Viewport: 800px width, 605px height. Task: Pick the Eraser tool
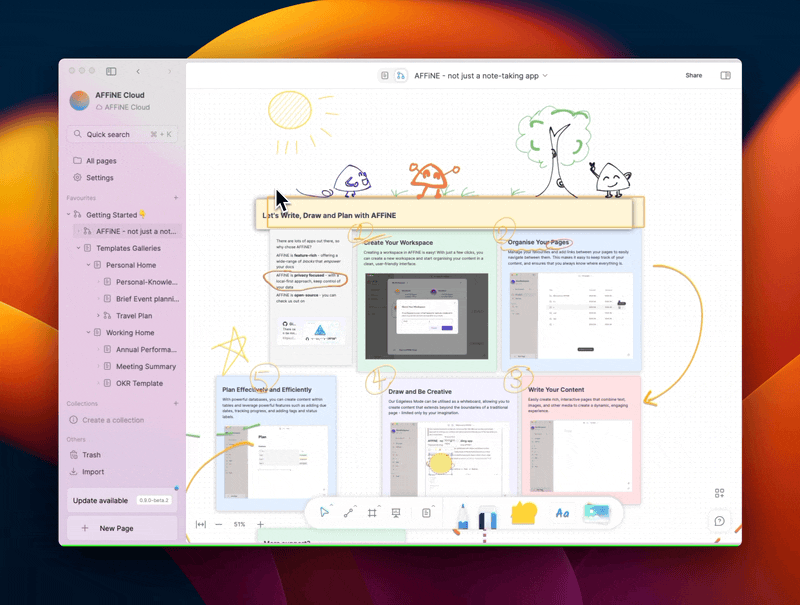pos(487,516)
